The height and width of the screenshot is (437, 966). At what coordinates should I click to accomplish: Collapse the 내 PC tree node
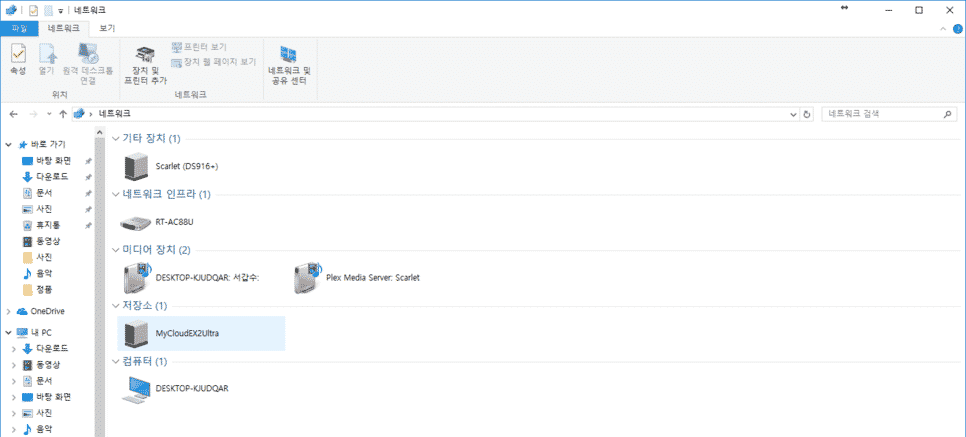pyautogui.click(x=9, y=332)
